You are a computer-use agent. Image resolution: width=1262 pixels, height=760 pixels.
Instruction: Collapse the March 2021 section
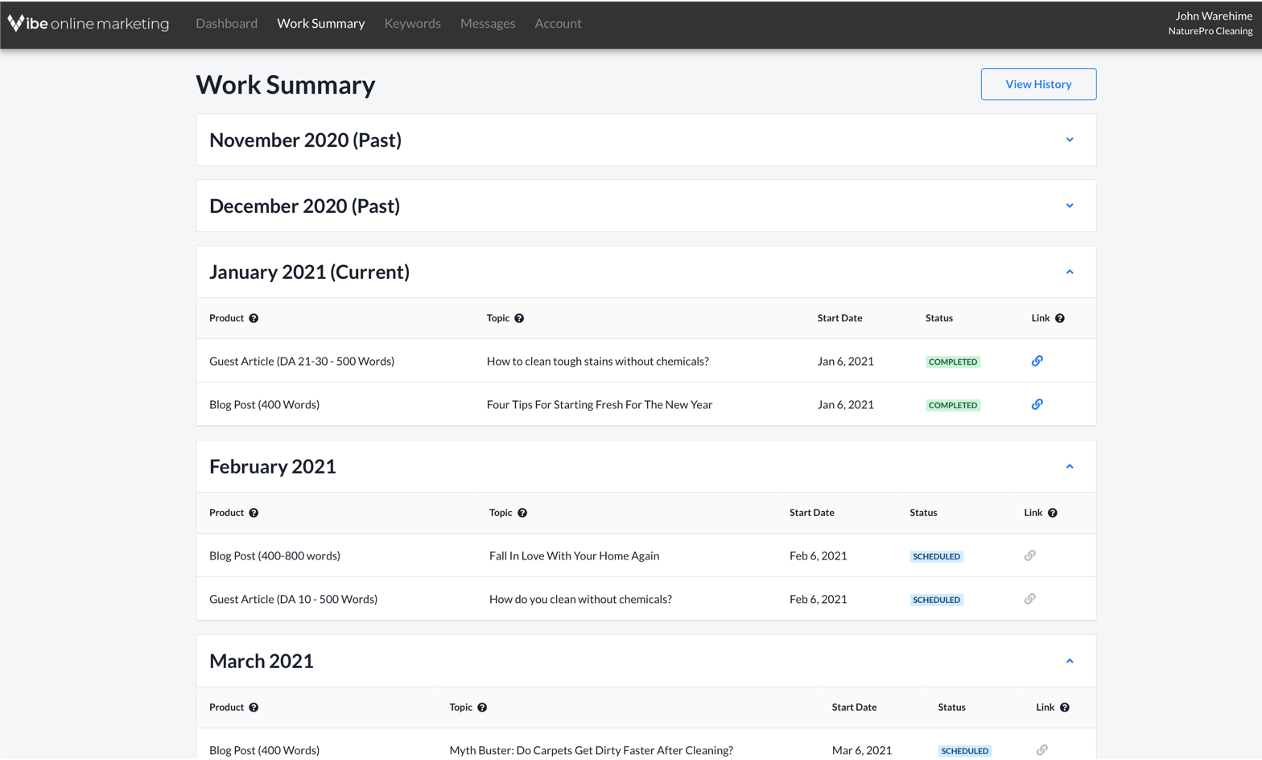pyautogui.click(x=1069, y=661)
